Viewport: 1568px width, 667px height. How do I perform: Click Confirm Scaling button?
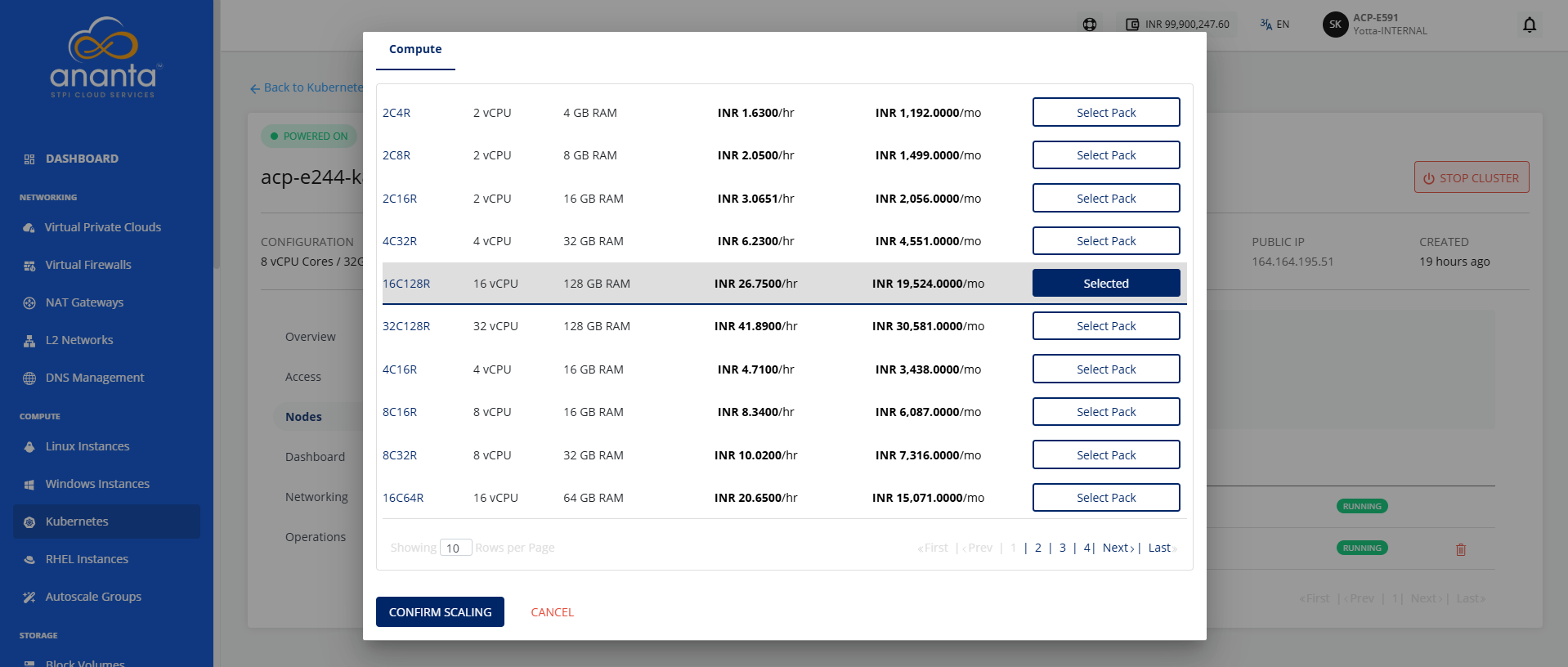coord(440,612)
